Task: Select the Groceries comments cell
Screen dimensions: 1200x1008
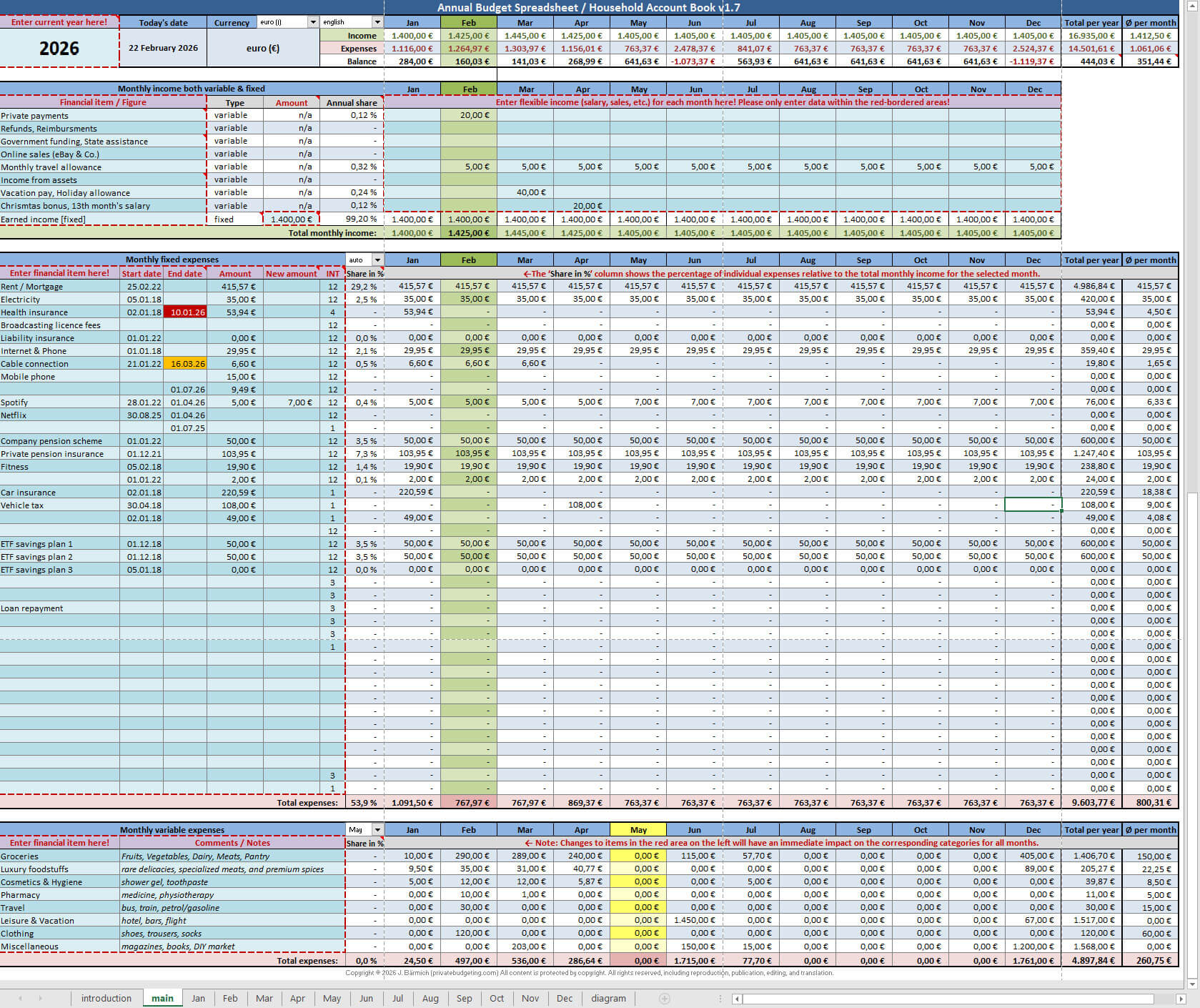Action: pos(232,856)
